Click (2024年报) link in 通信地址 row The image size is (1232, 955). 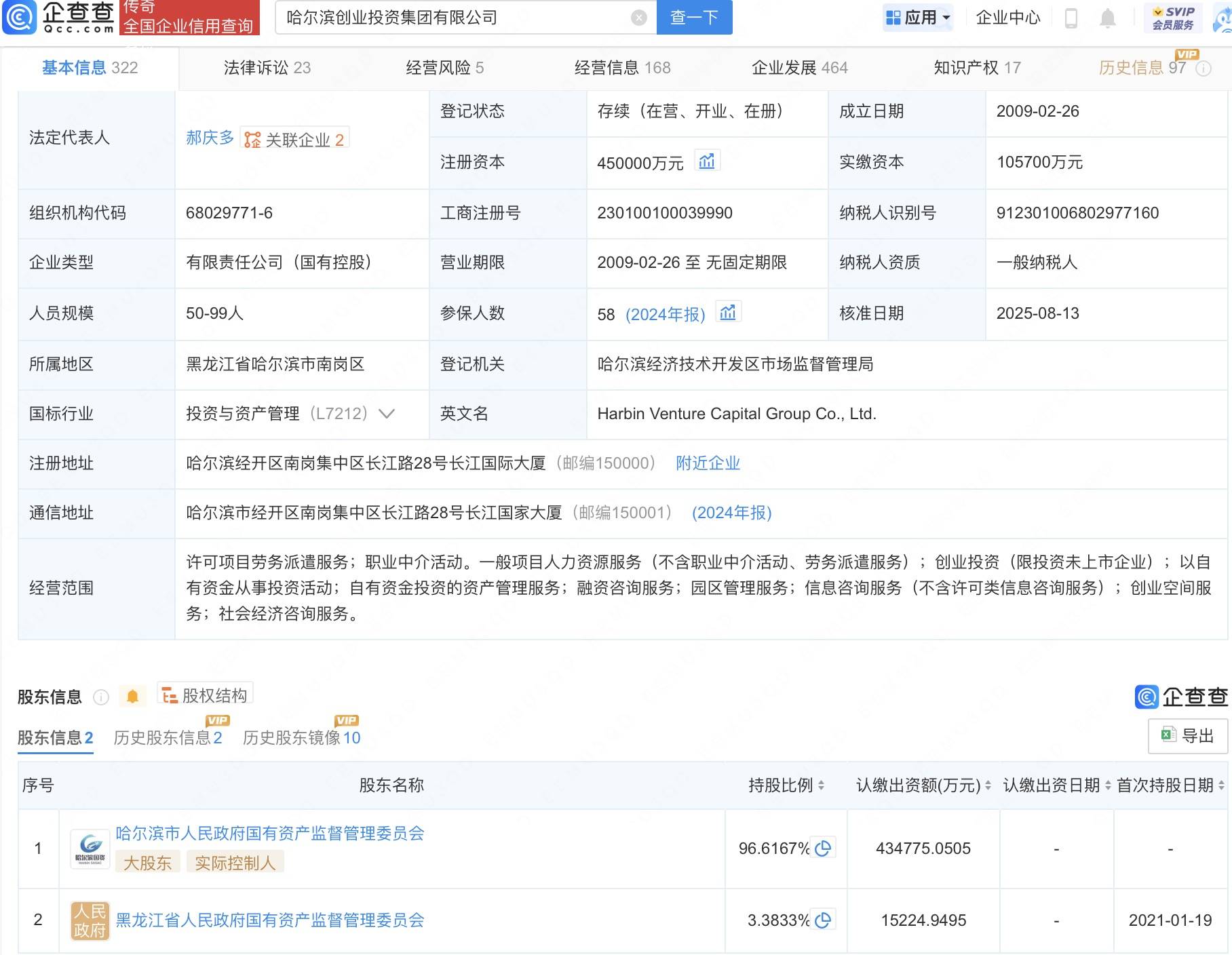[x=731, y=513]
